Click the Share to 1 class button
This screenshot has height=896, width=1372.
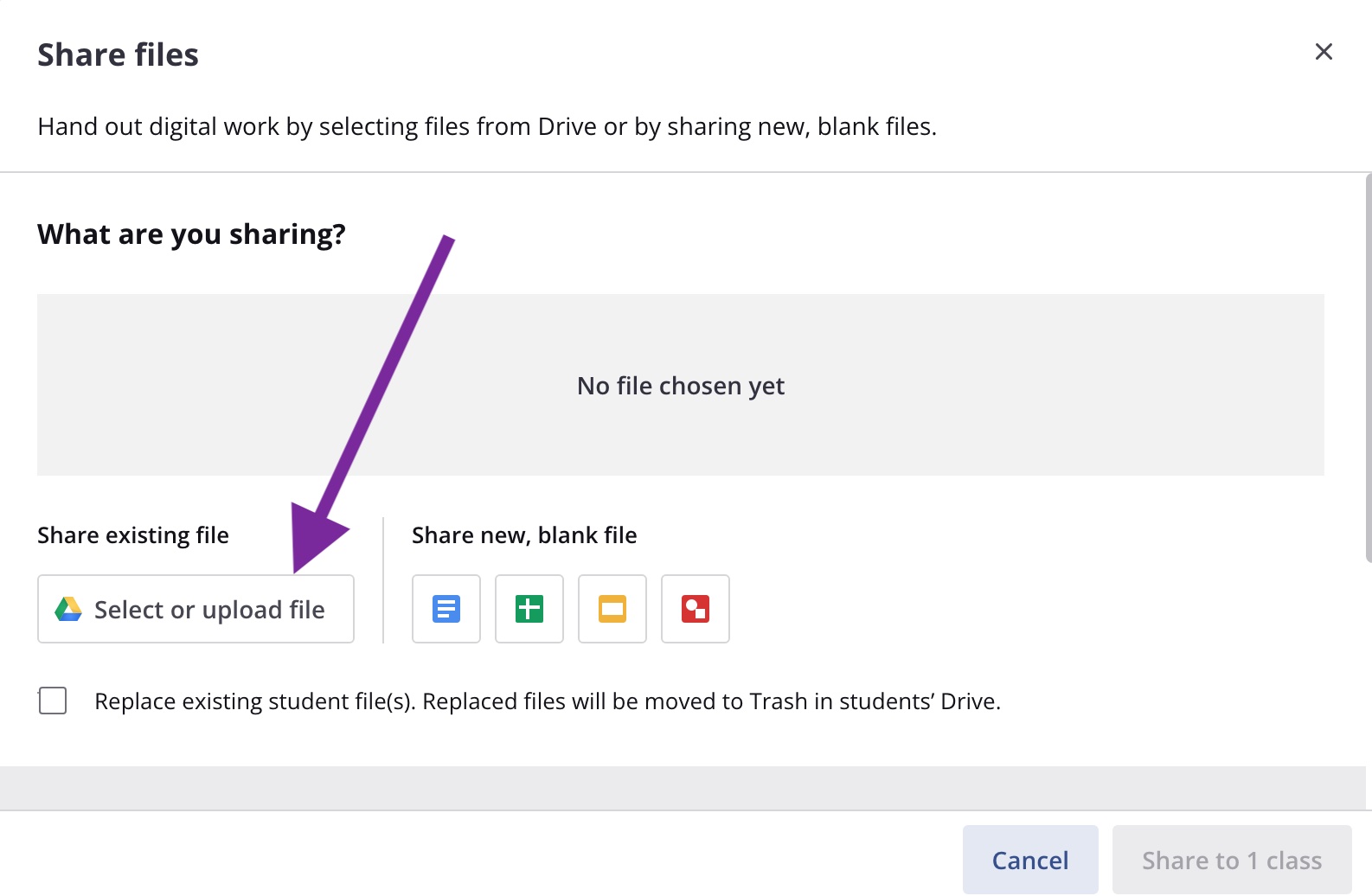(x=1231, y=860)
